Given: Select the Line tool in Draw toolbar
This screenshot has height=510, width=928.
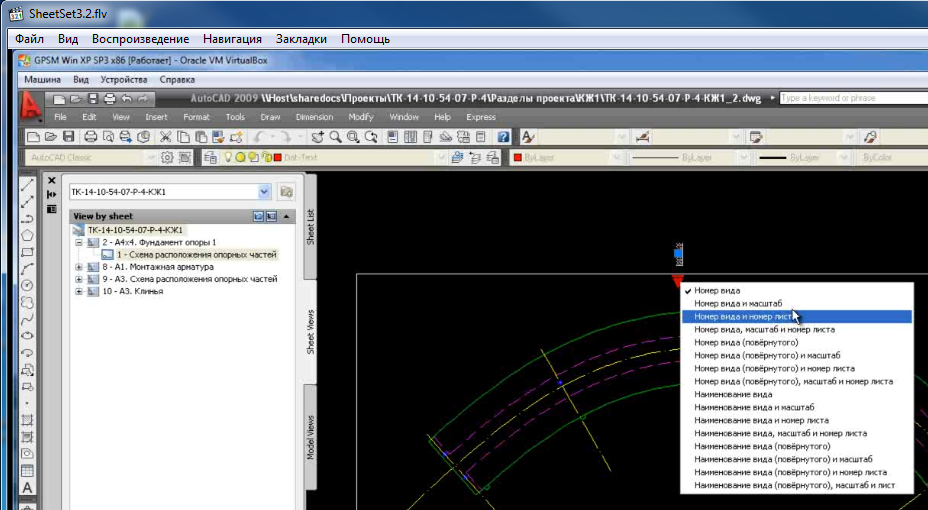Looking at the screenshot, I should coord(28,184).
